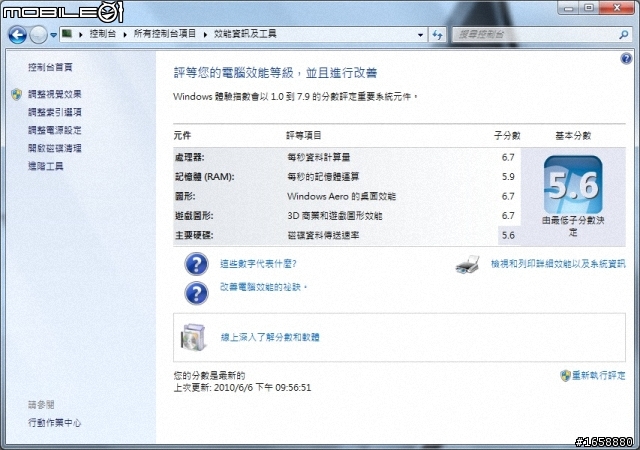Click the question icon beside 這些數字代表什麼?
640x450 pixels.
point(196,264)
